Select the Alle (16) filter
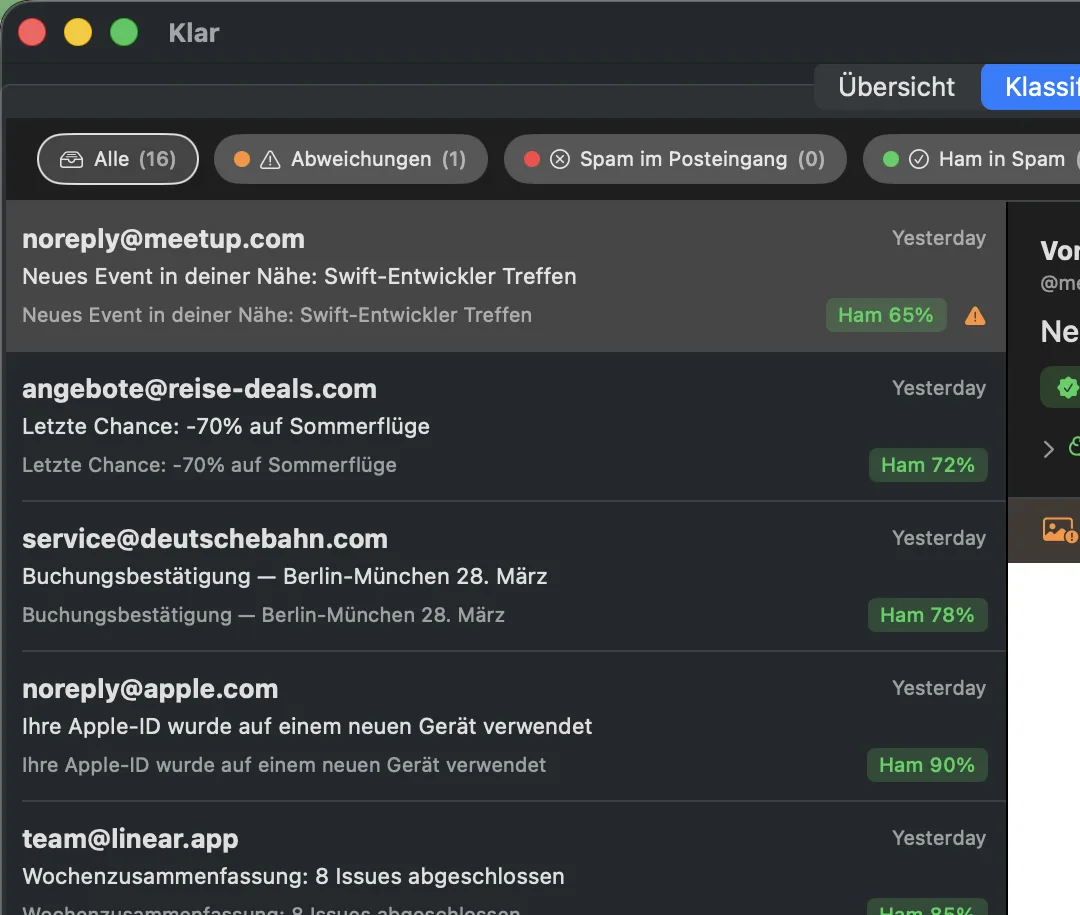The height and width of the screenshot is (915, 1080). (118, 159)
